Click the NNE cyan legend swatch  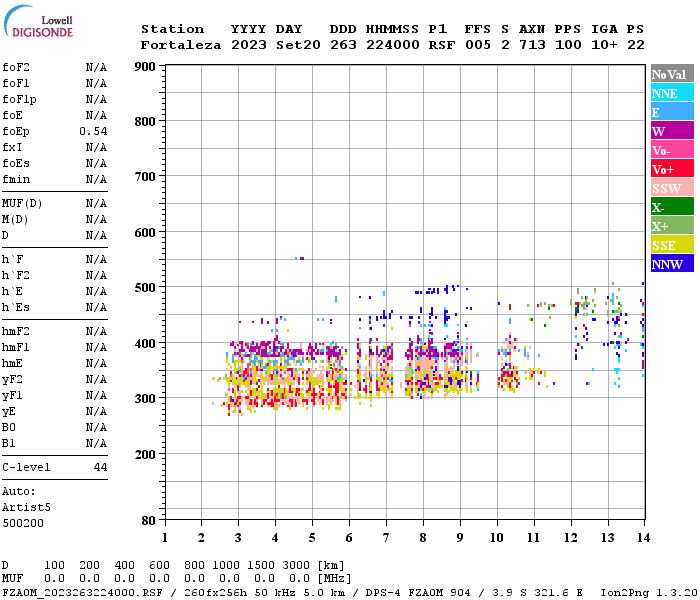tap(672, 93)
